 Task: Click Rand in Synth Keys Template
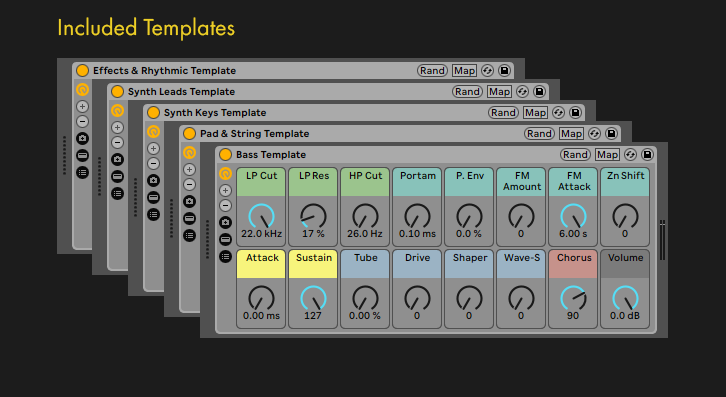(503, 113)
